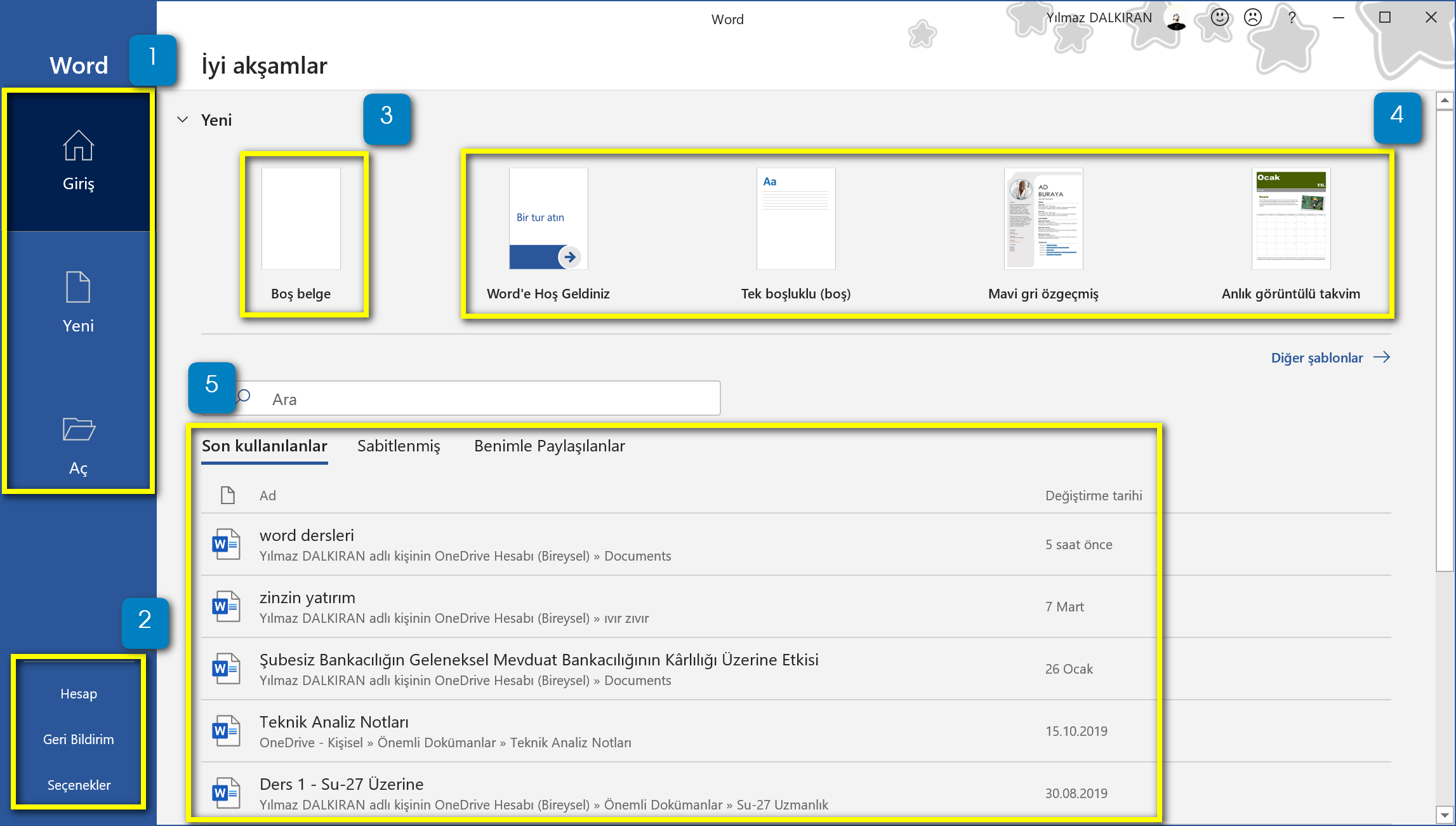Click the OneDrive - Kişisel path text
This screenshot has height=826, width=1456.
coord(311,743)
